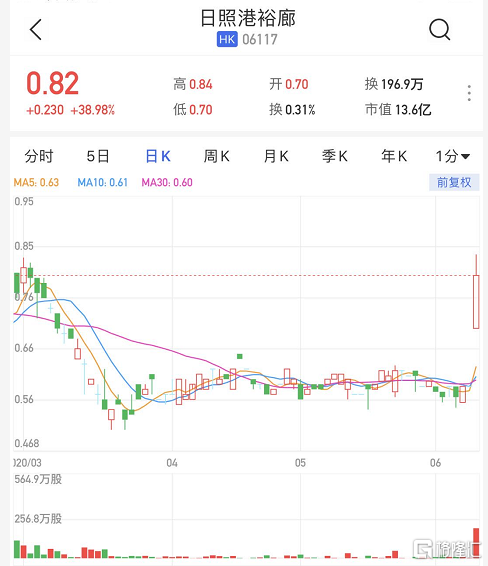488x566 pixels.
Task: Toggle the 前复权 adjustment button
Action: [454, 182]
